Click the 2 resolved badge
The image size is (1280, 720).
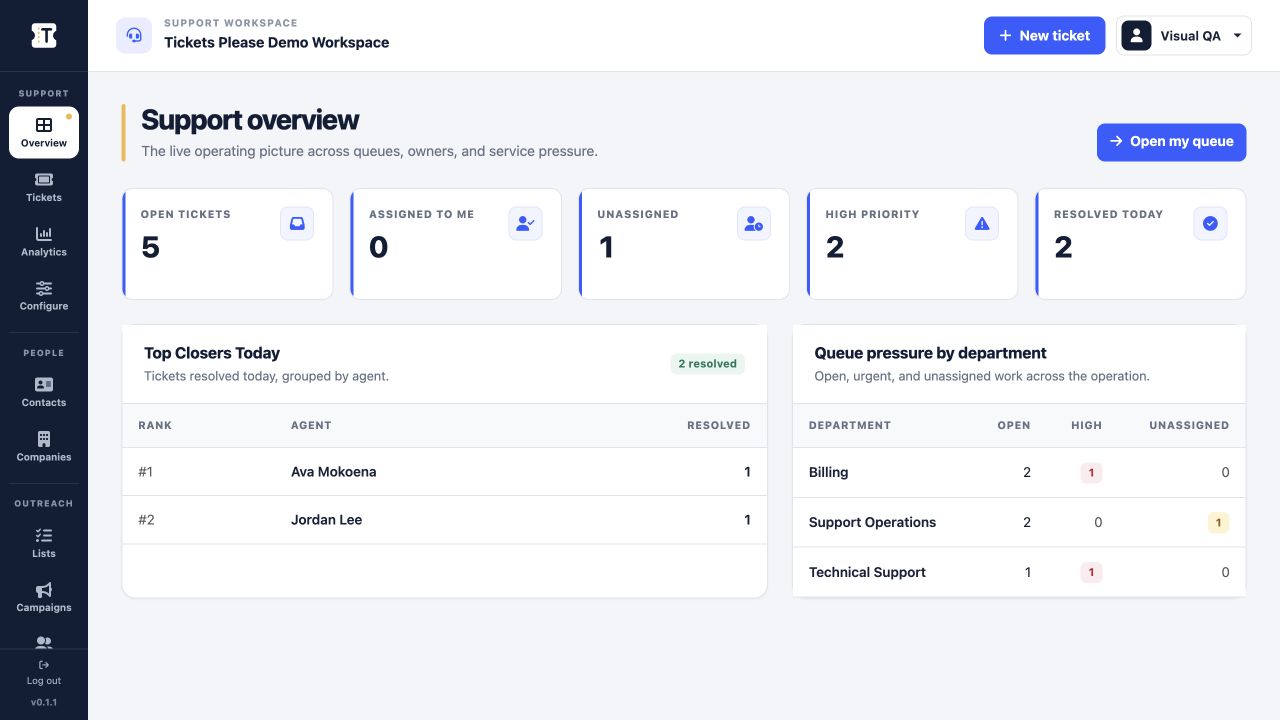(x=707, y=364)
